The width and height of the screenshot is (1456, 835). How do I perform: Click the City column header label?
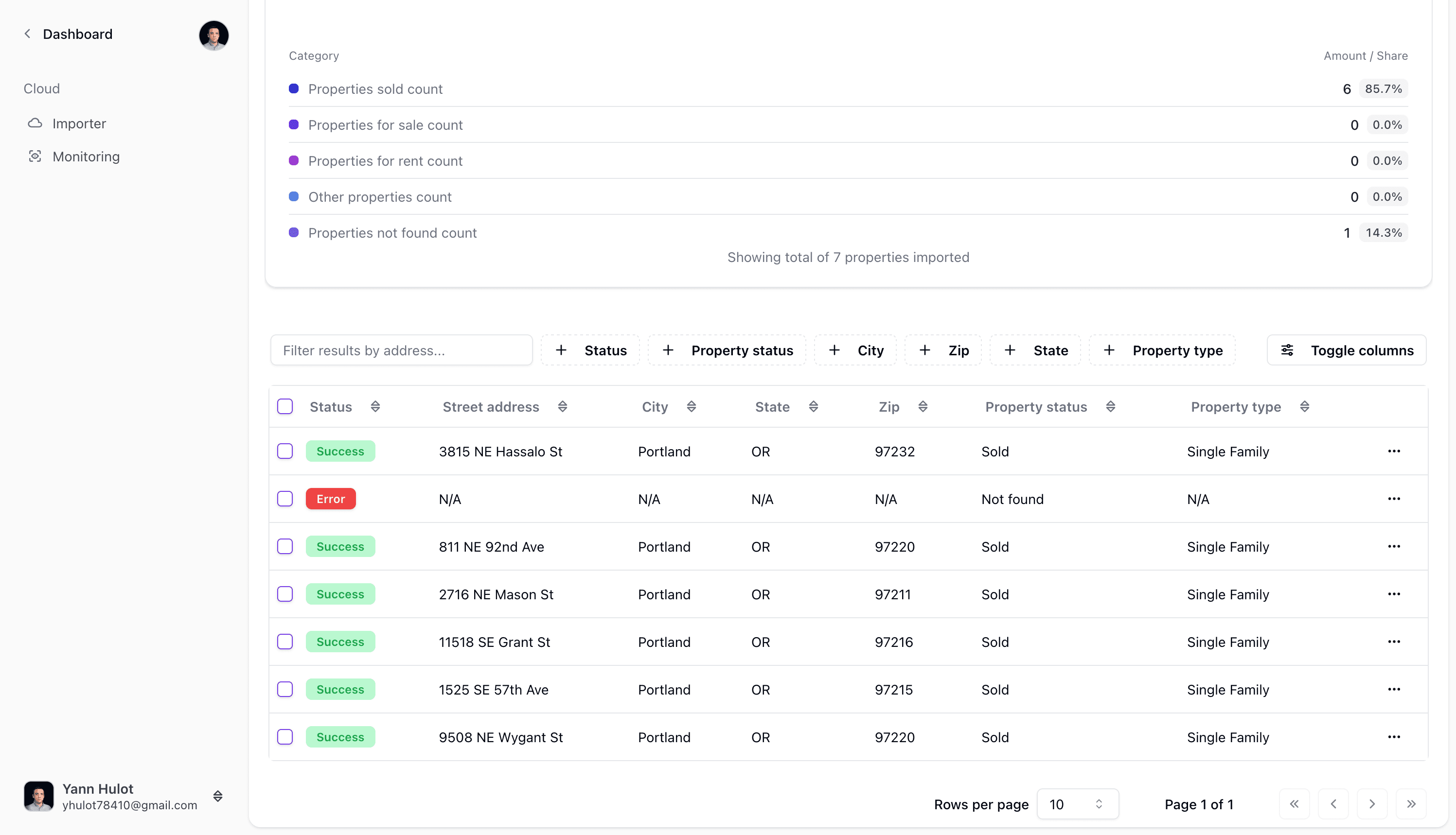(x=655, y=407)
